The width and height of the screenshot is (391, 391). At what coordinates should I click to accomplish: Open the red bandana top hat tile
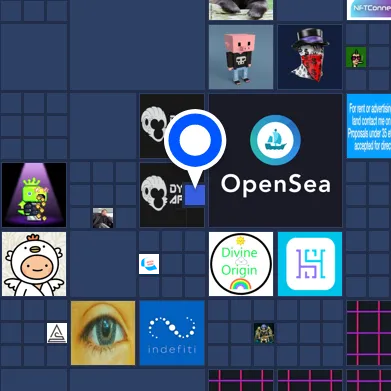[x=310, y=57]
